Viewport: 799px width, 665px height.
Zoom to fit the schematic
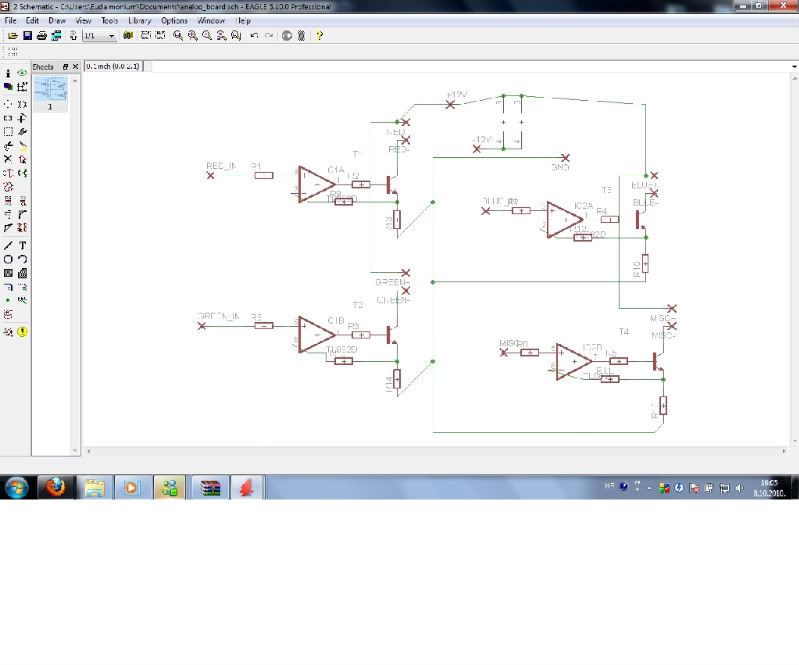pos(178,36)
